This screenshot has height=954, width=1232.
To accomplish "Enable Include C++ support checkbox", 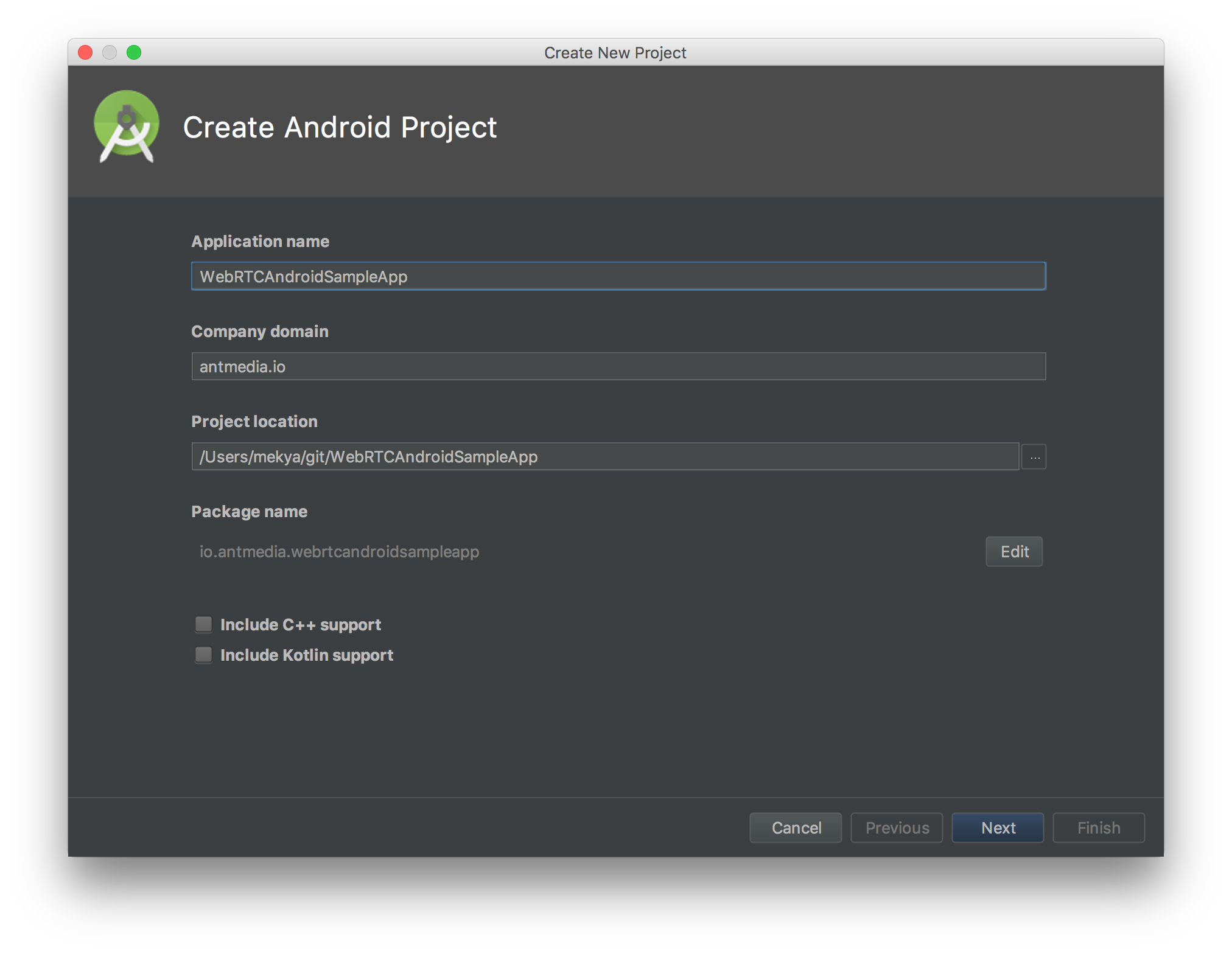I will pyautogui.click(x=203, y=624).
